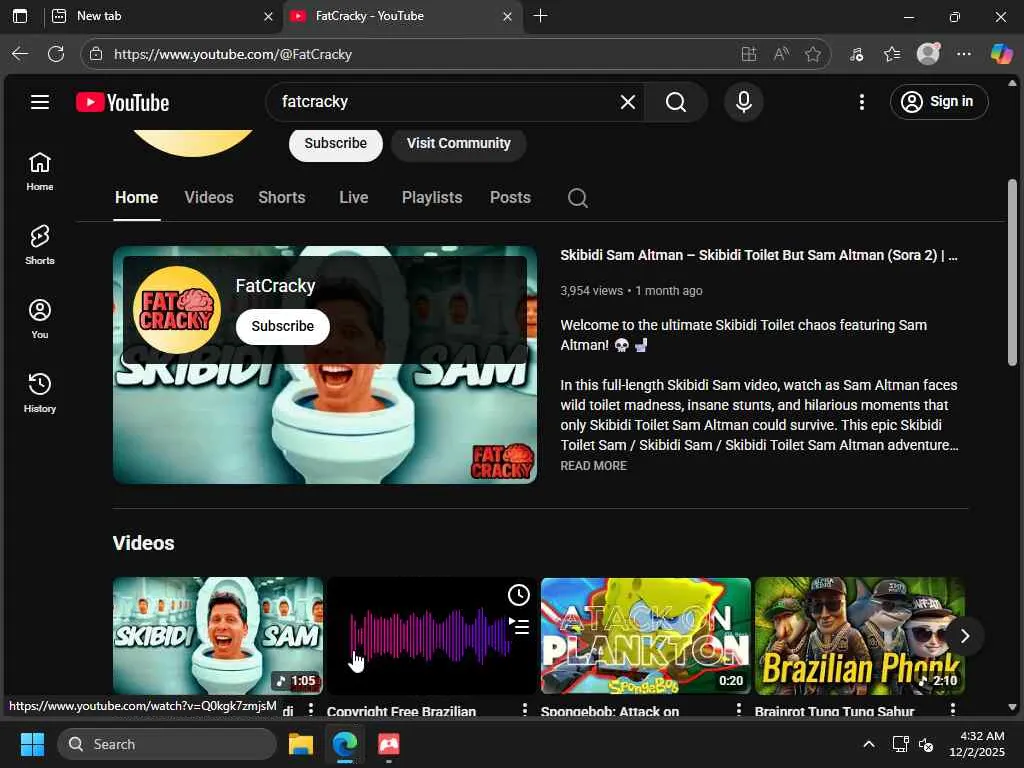
Task: Open the Windows Start menu
Action: pos(32,744)
